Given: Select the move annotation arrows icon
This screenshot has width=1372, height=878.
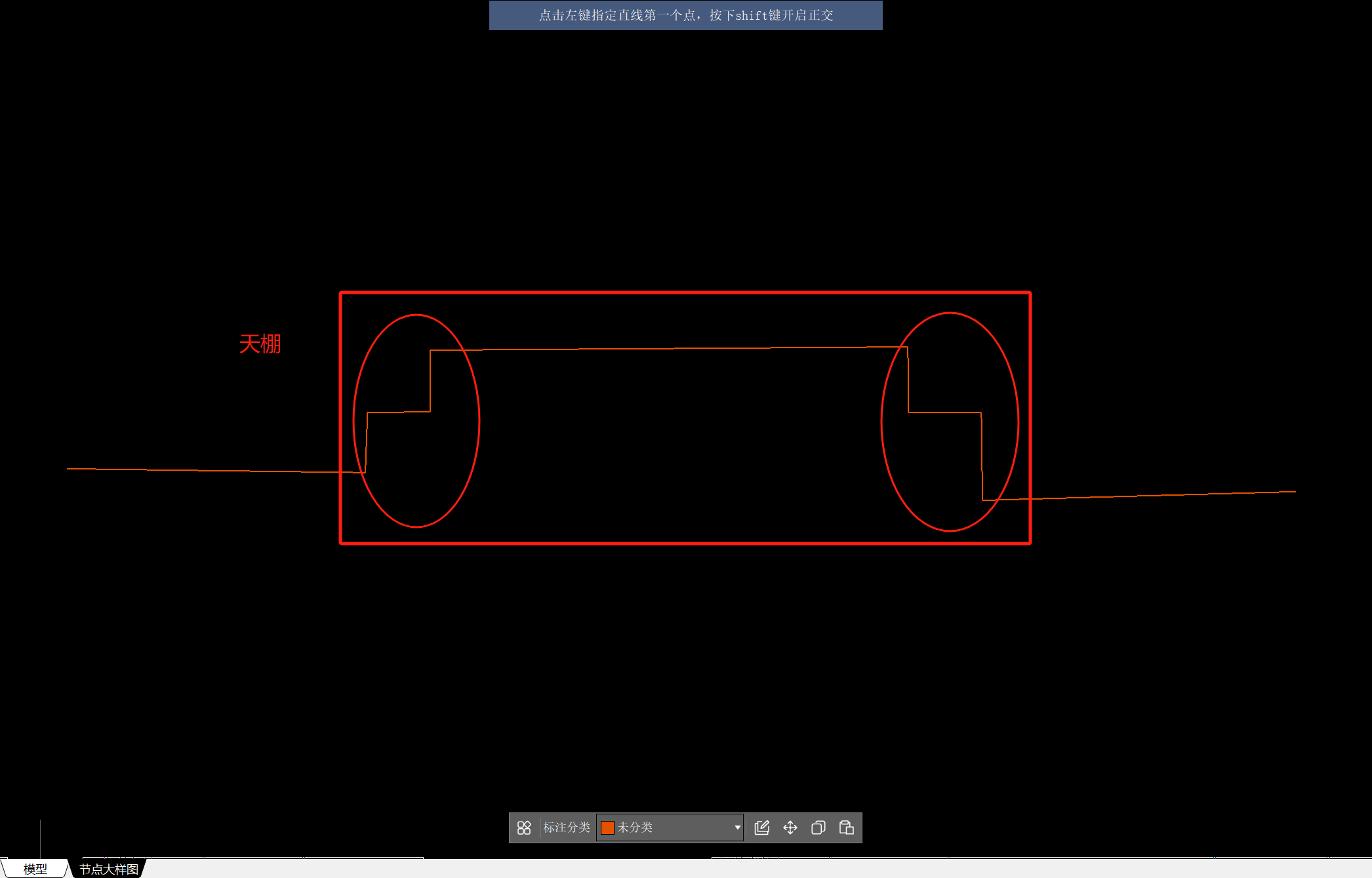Looking at the screenshot, I should point(790,828).
